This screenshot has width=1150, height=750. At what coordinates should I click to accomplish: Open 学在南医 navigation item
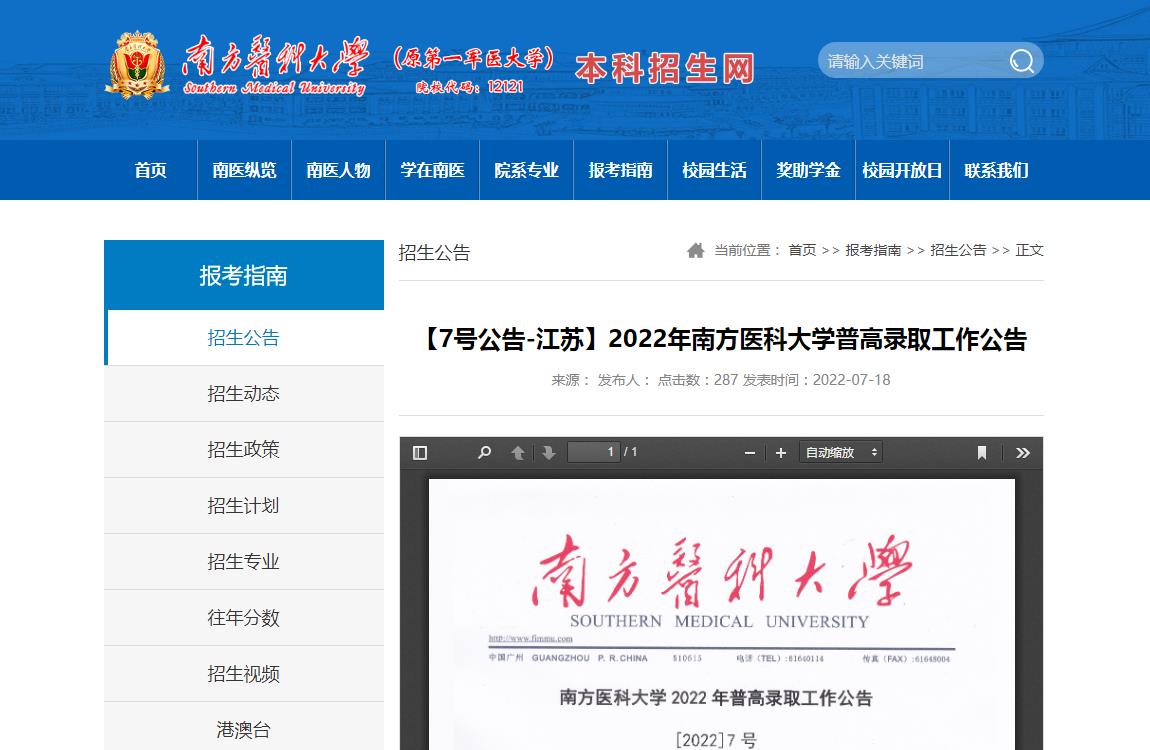click(x=432, y=170)
